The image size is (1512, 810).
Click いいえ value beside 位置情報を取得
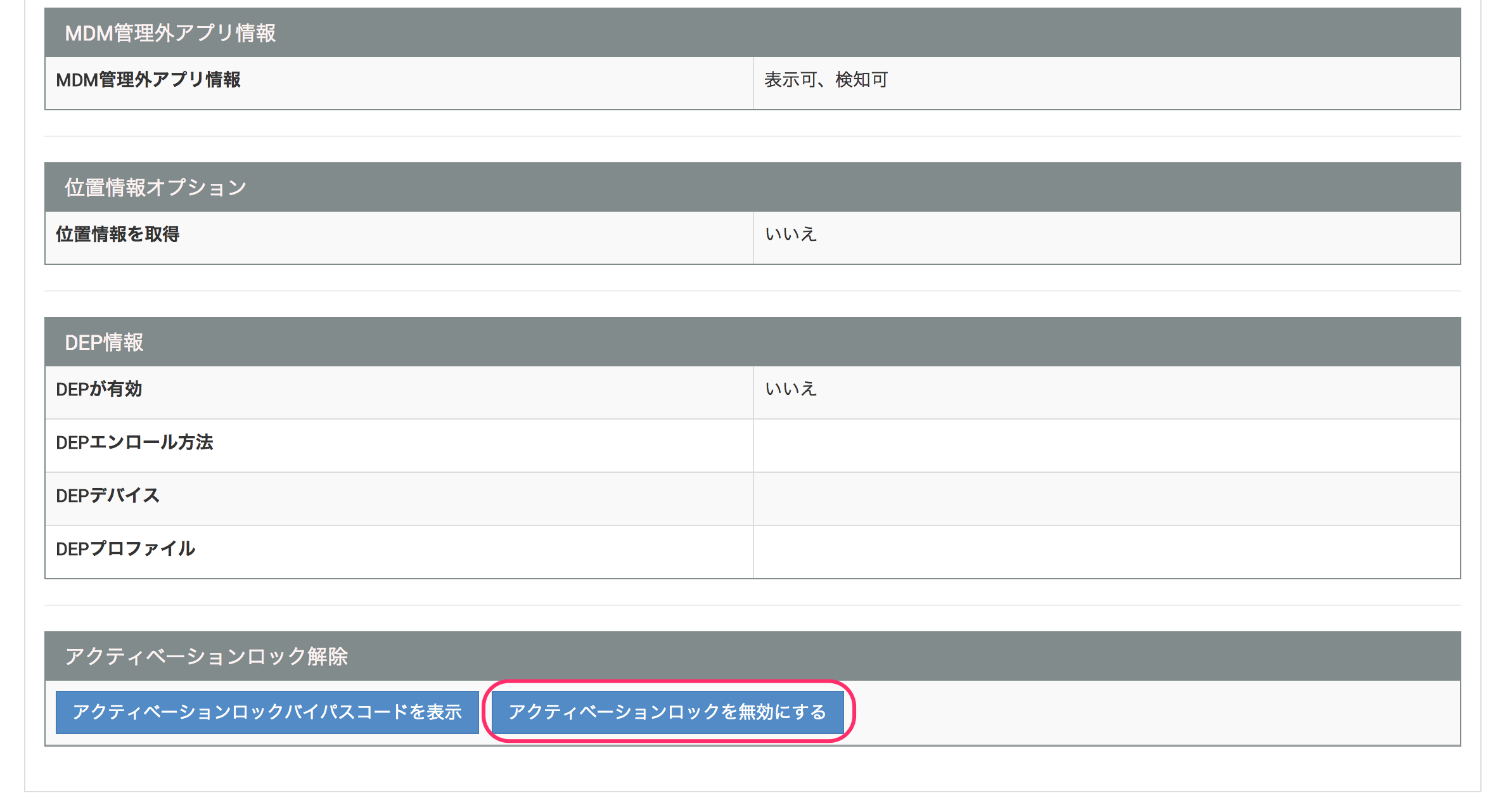[791, 235]
